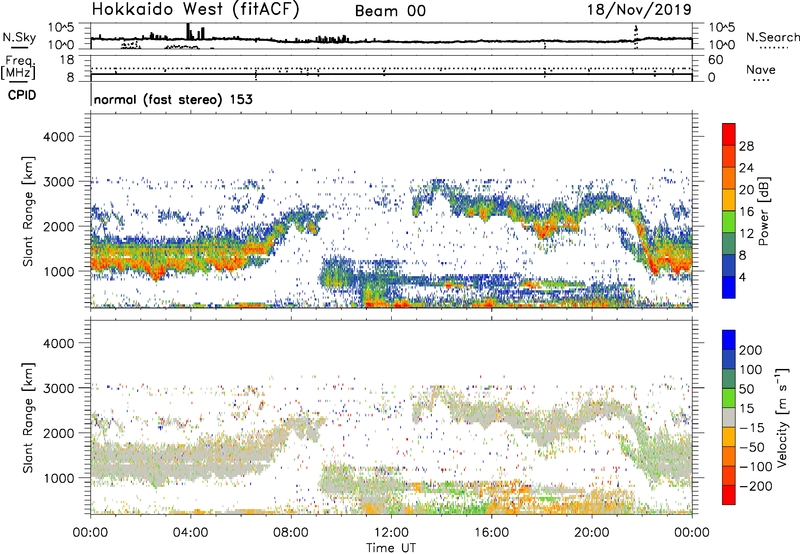This screenshot has height=554, width=800.
Task: Click the gray segment of Velocity color bar
Action: click(729, 417)
